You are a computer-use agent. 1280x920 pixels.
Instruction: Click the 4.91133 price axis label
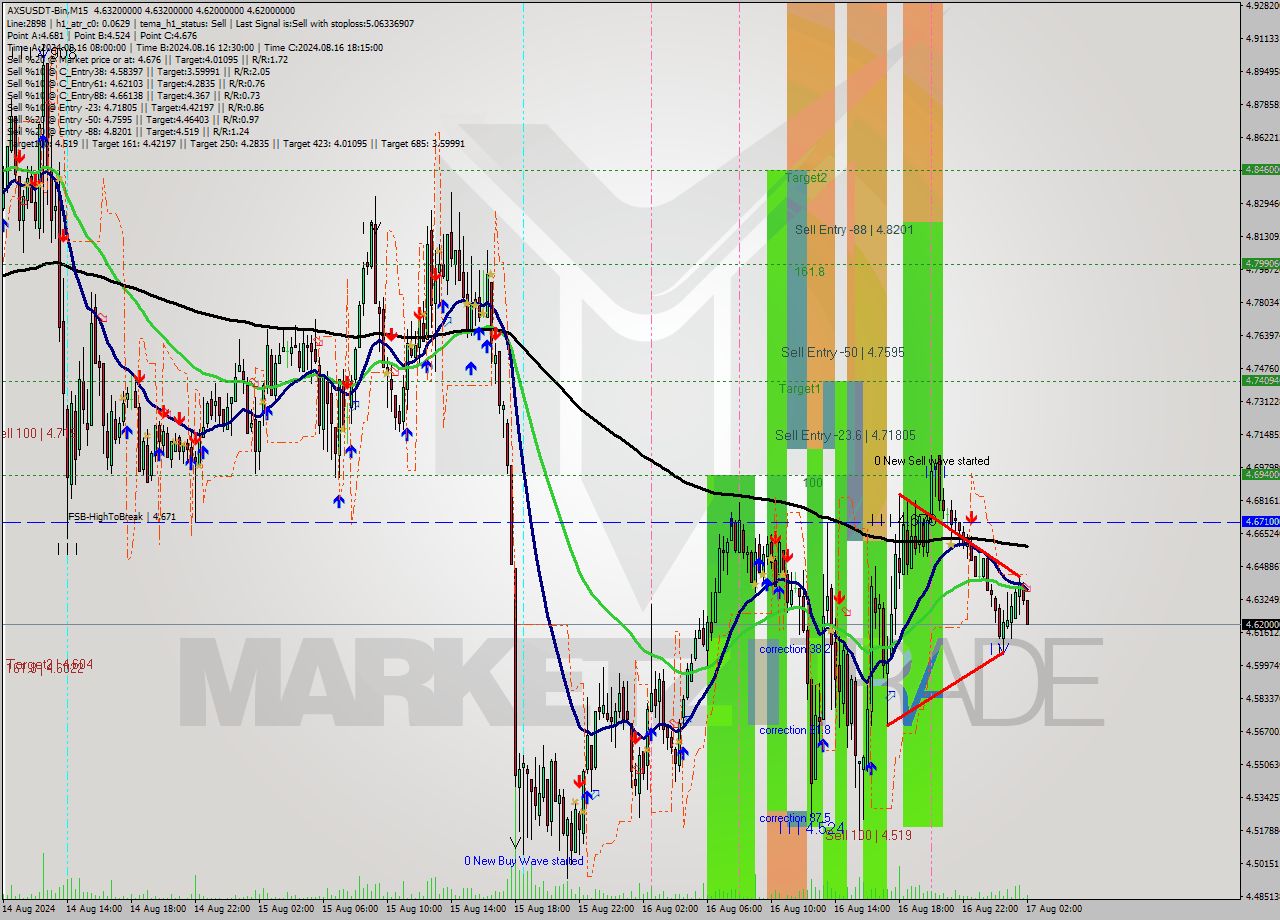coord(1262,38)
